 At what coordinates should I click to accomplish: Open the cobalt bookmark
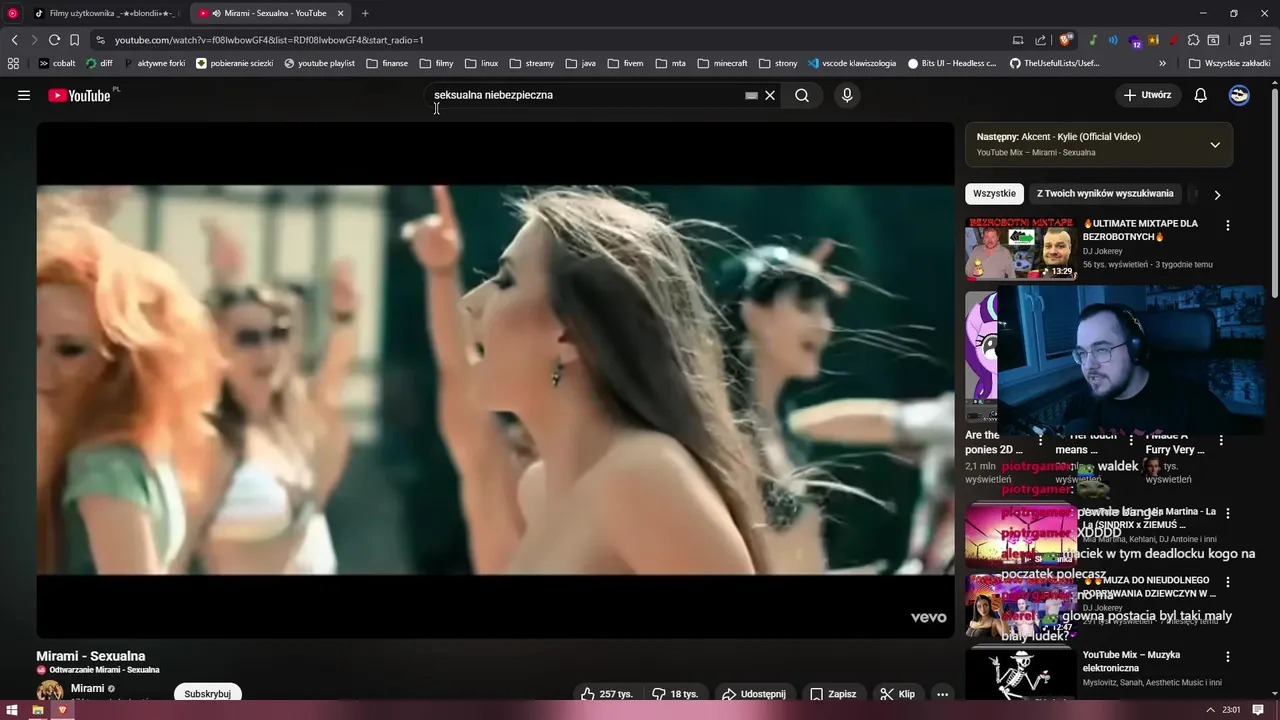click(x=57, y=63)
